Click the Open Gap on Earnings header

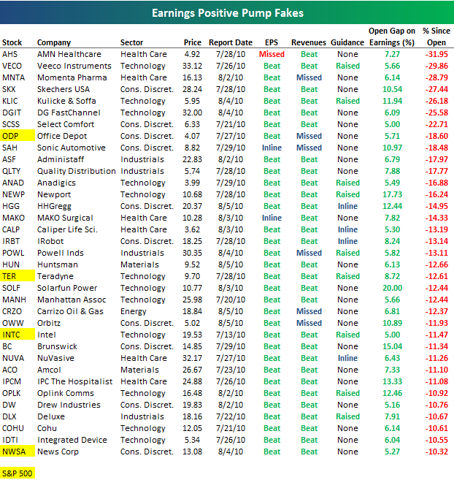(392, 37)
